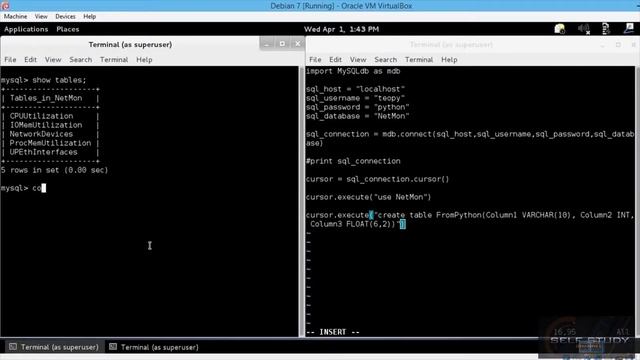Image resolution: width=640 pixels, height=360 pixels.
Task: Click first taskbar terminal icon
Action: click(x=13, y=347)
